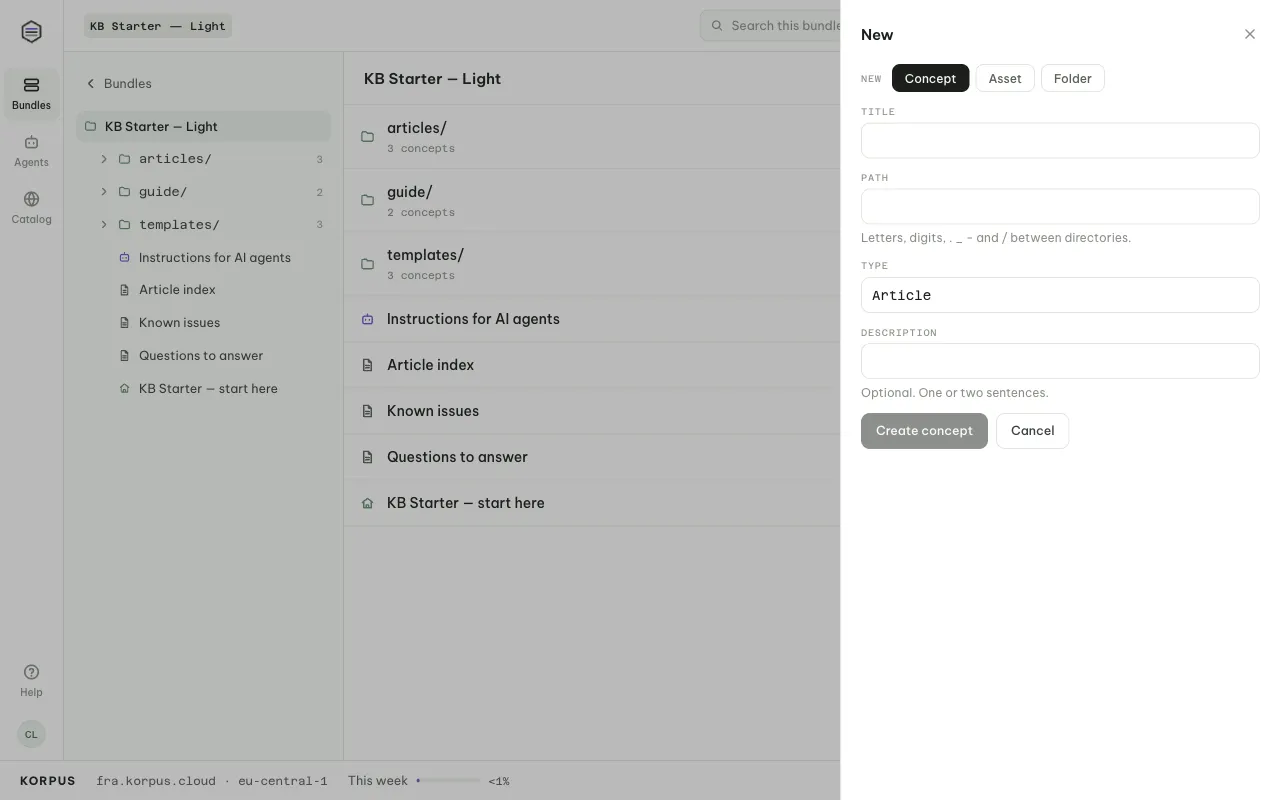The image size is (1280, 800).
Task: Click the home icon beside KB Starter — start here in main list
Action: [x=367, y=503]
